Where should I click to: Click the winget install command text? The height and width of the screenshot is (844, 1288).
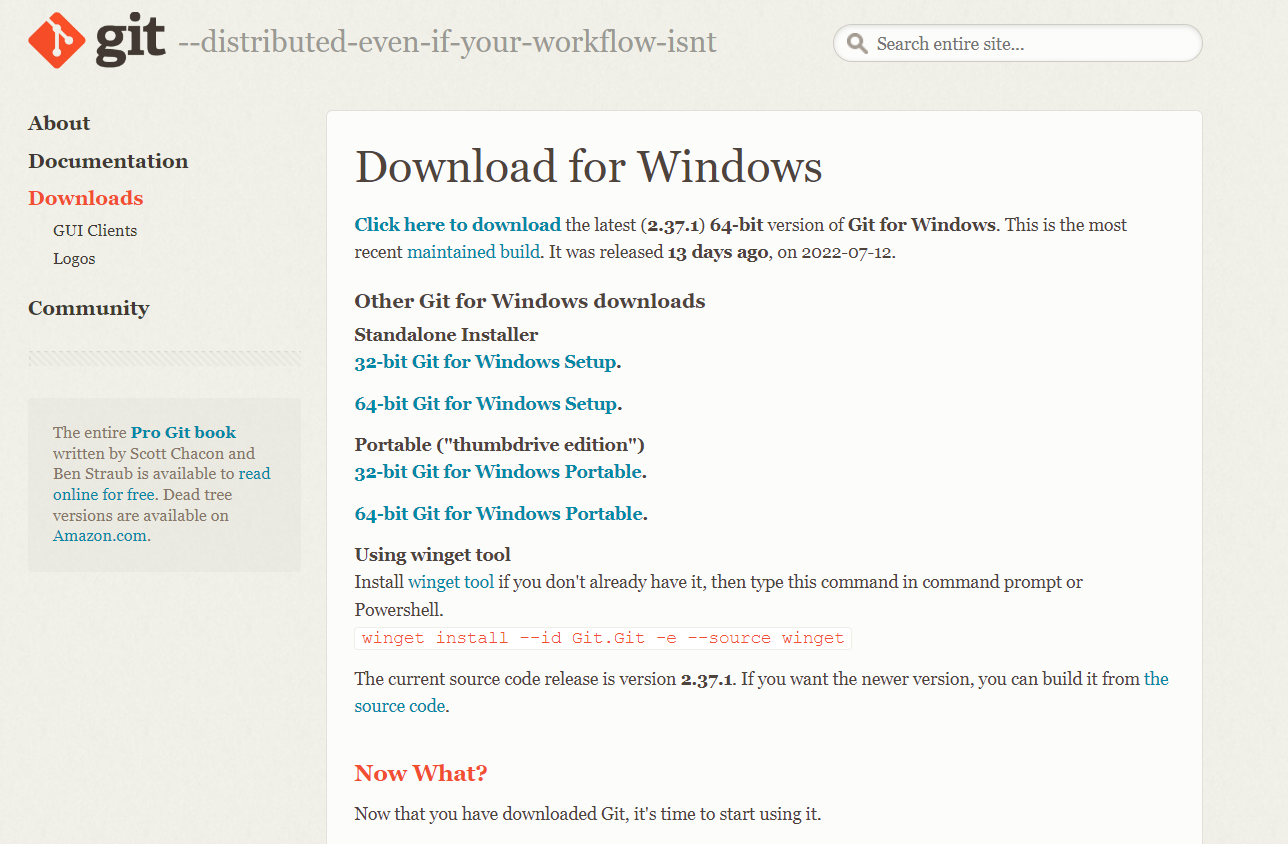(603, 638)
